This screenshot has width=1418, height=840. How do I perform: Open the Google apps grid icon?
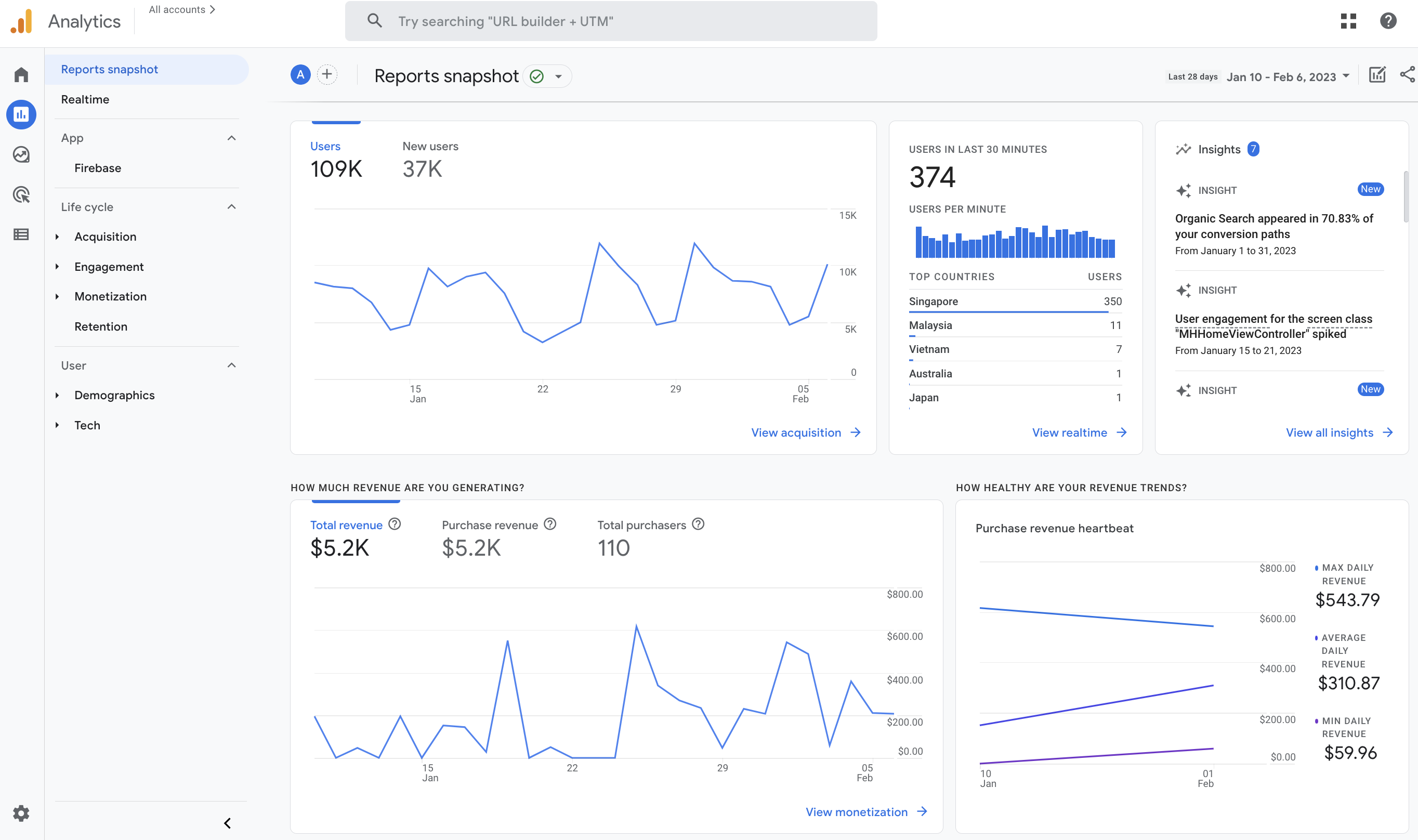(1348, 21)
